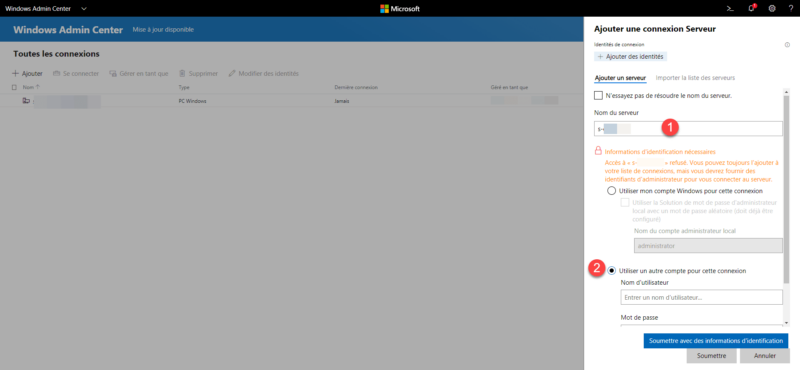Viewport: 800px width, 370px height.
Task: Check the local administrator password solution checkbox
Action: tap(624, 203)
